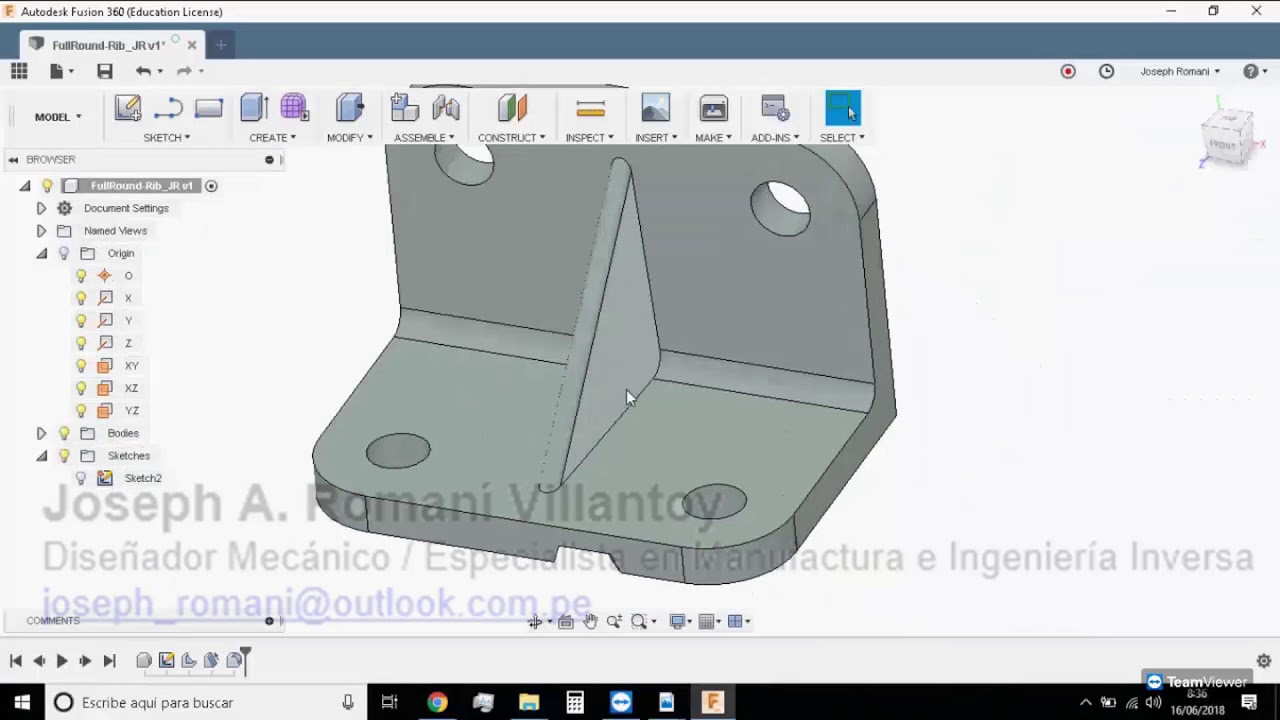
Task: Undo the last action
Action: pos(143,71)
